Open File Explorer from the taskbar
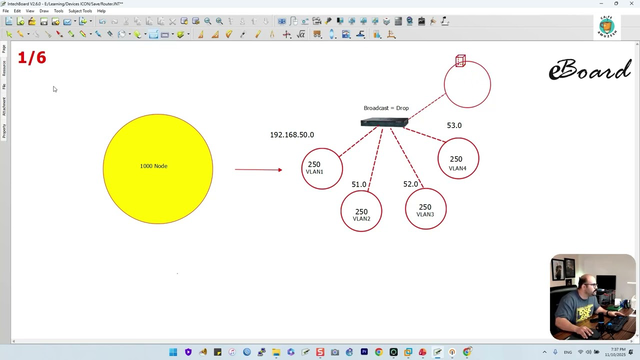The image size is (640, 360). 276,352
